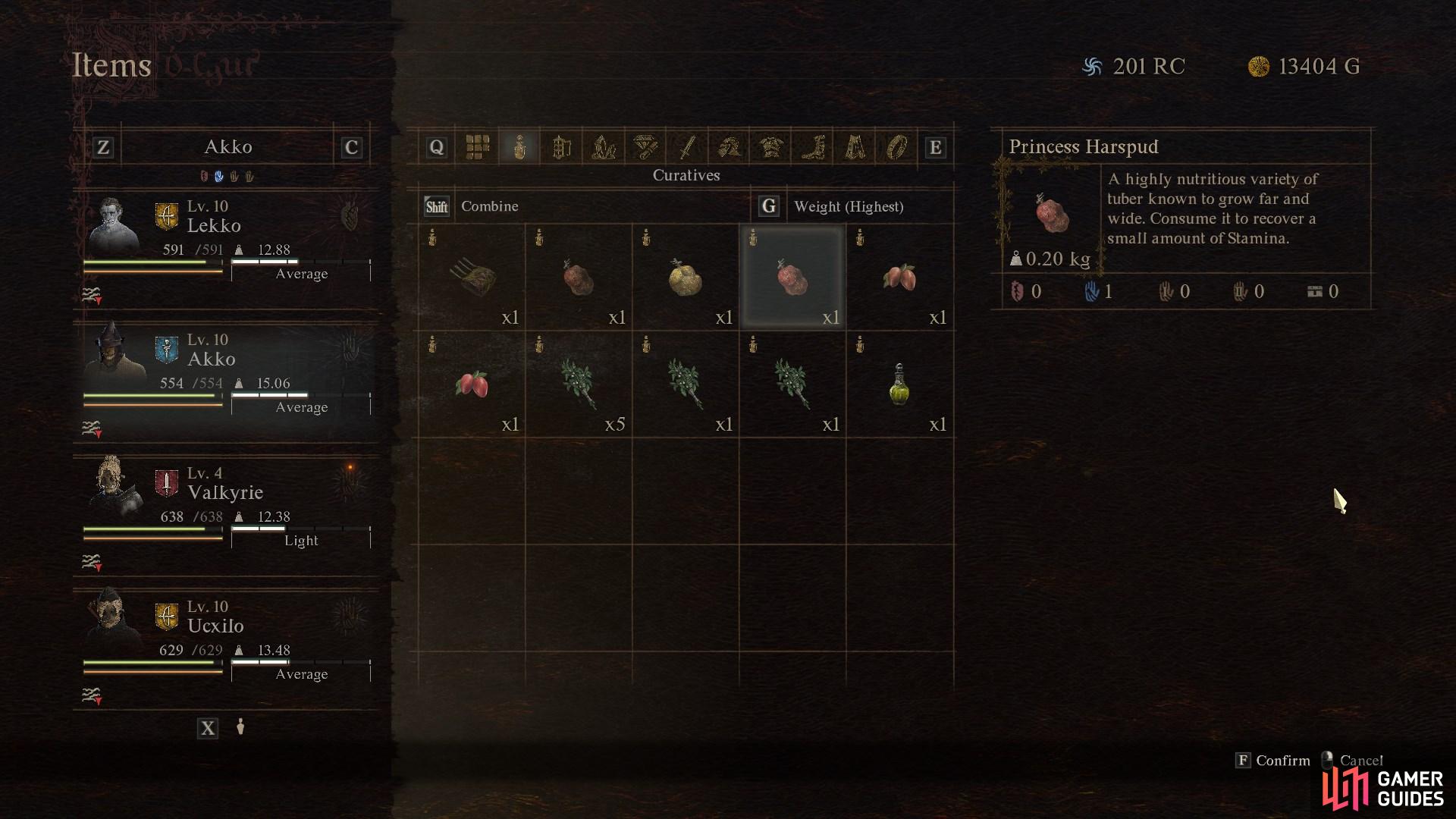Viewport: 1456px width, 819px height.
Task: Open the crystal materials category icon
Action: coord(603,146)
